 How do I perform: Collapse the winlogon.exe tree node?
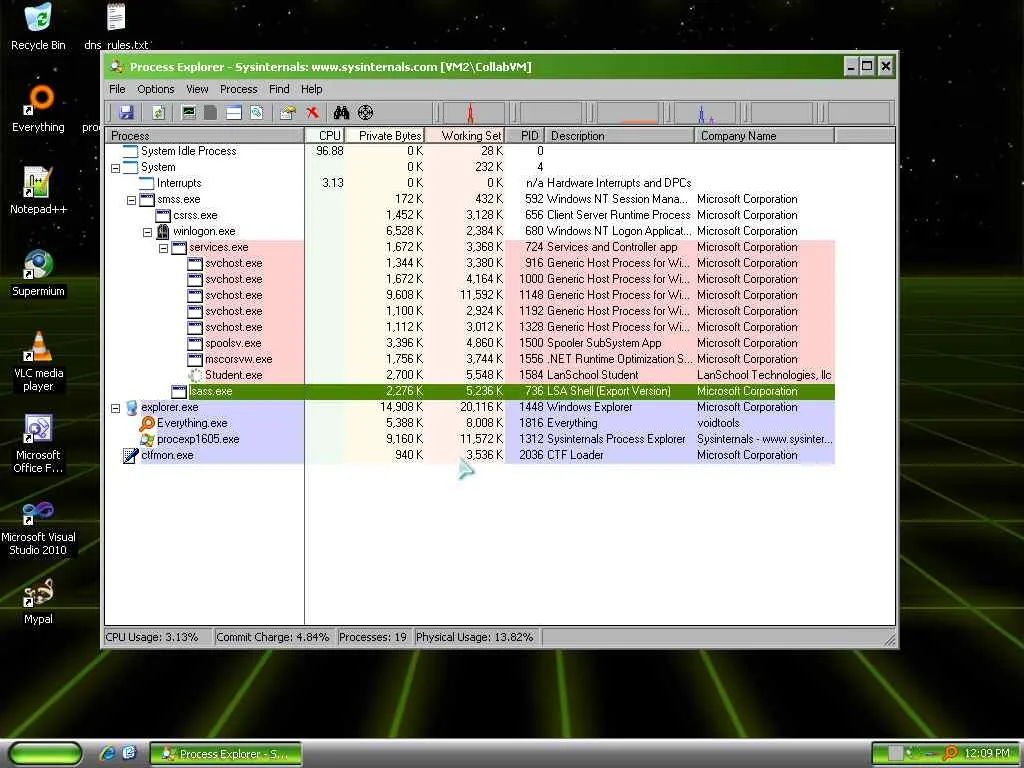(x=148, y=232)
